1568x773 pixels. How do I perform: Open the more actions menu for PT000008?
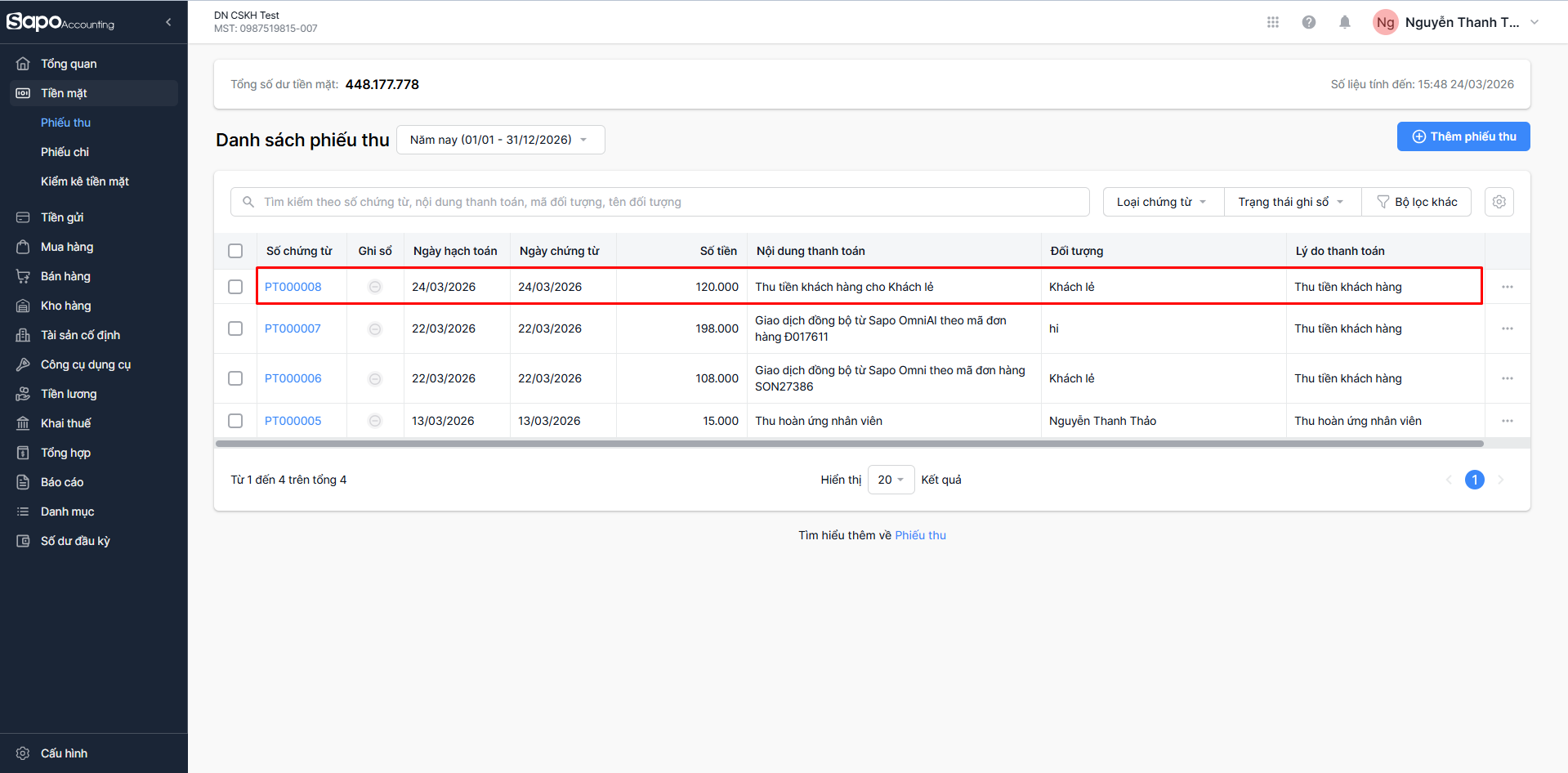click(1507, 287)
